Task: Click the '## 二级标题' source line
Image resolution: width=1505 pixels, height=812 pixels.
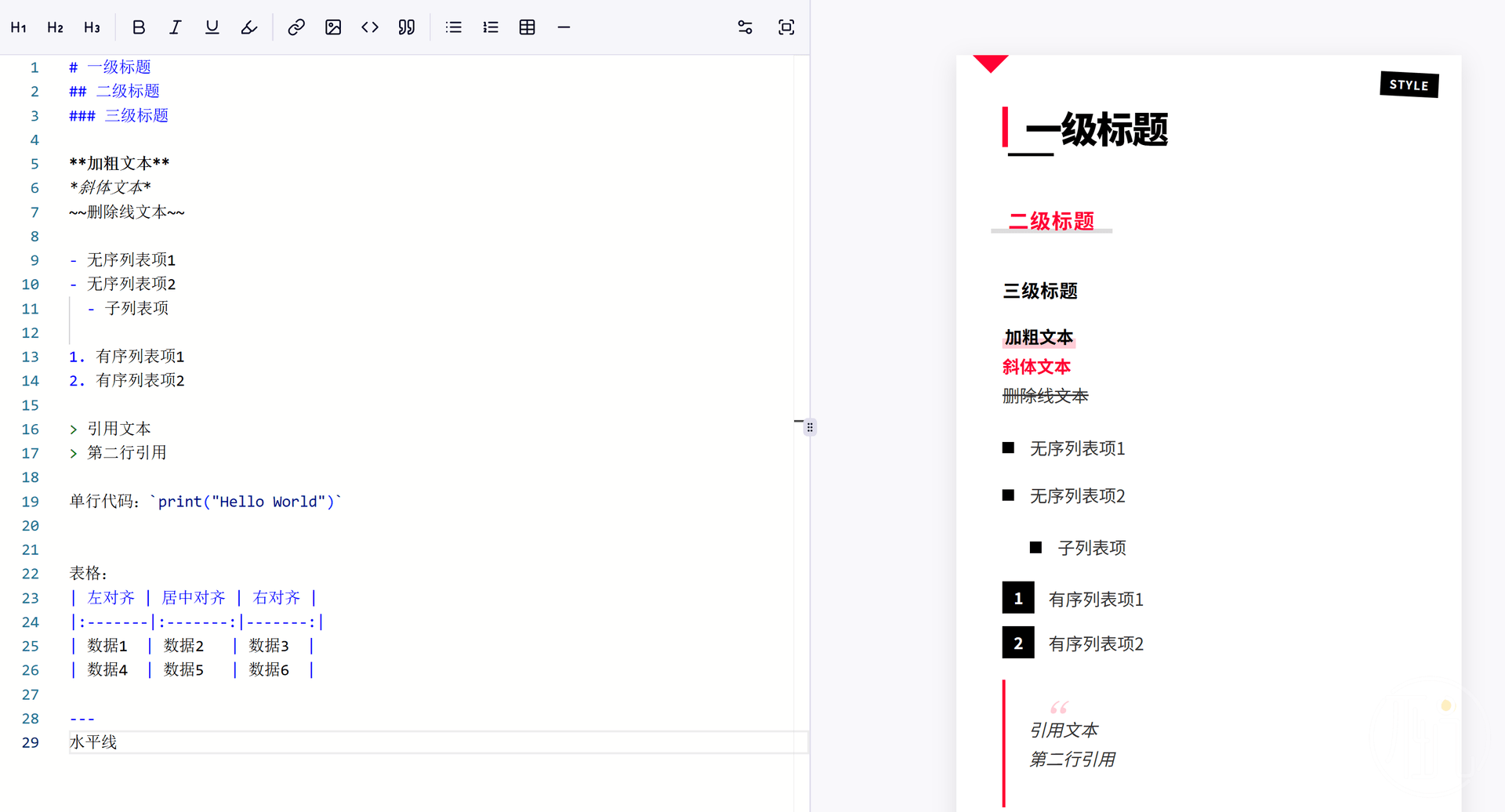Action: point(114,92)
